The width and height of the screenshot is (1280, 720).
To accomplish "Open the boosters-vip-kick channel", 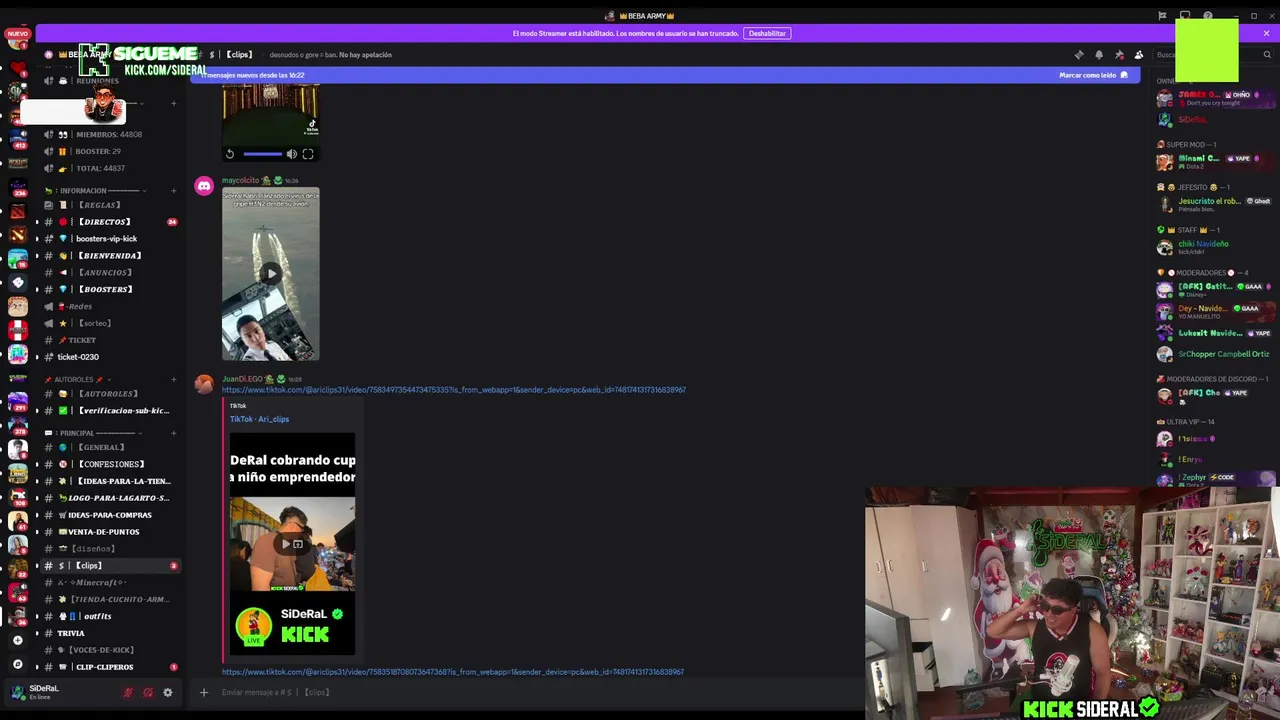I will tap(110, 239).
